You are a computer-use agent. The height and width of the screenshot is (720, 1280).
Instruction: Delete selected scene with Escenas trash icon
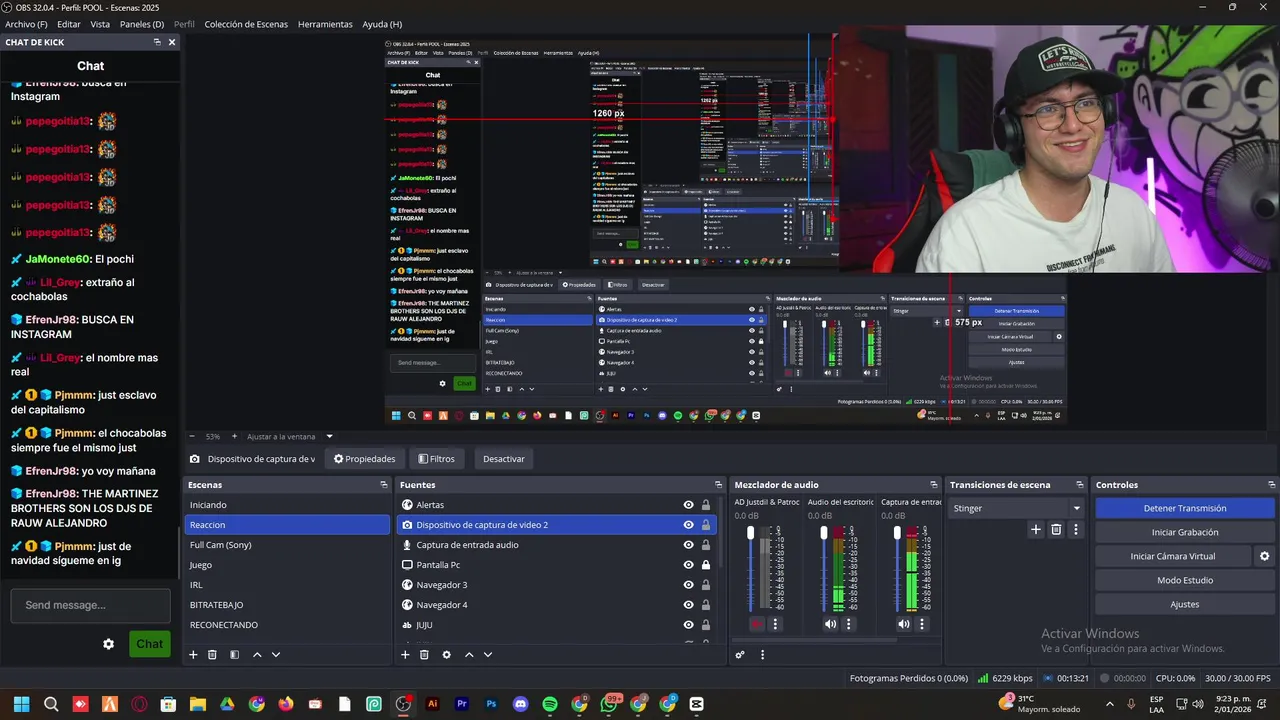pyautogui.click(x=212, y=655)
